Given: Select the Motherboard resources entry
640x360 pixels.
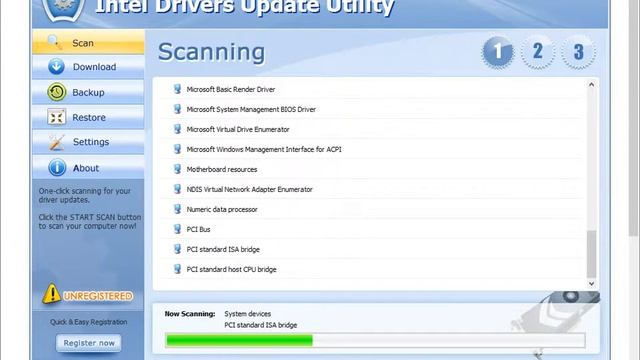Looking at the screenshot, I should pos(371,169).
